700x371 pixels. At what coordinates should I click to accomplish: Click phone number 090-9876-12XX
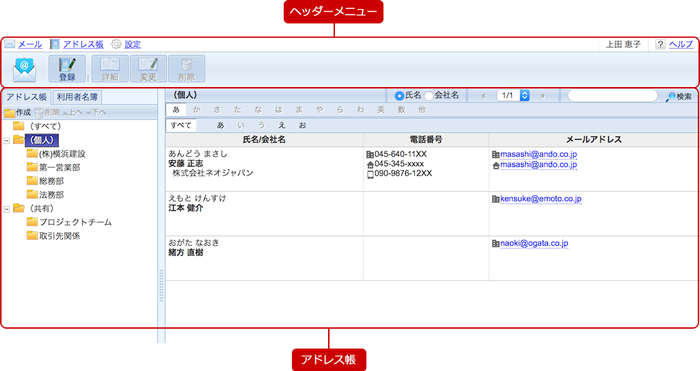(x=403, y=174)
